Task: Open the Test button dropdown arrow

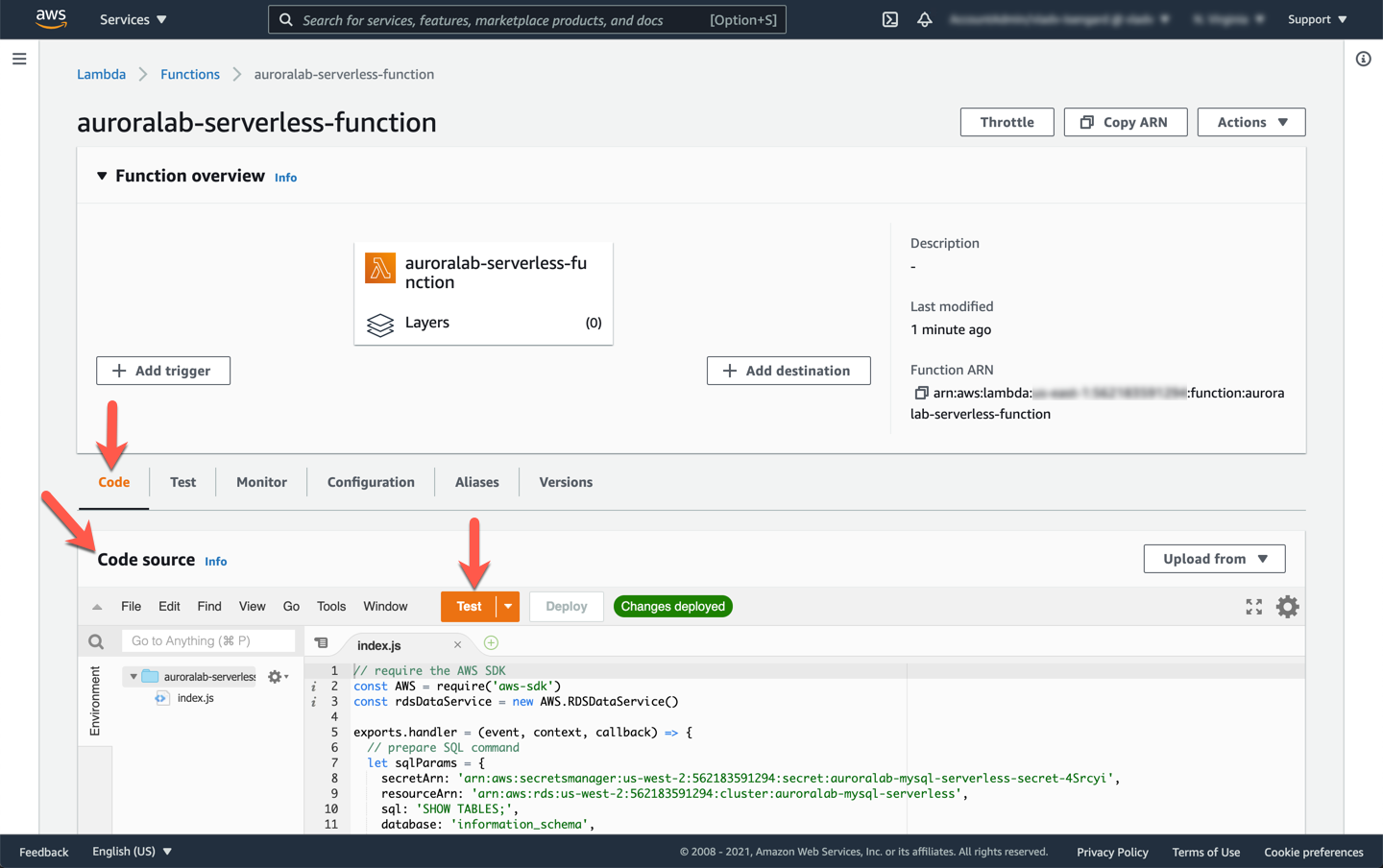Action: [x=508, y=607]
